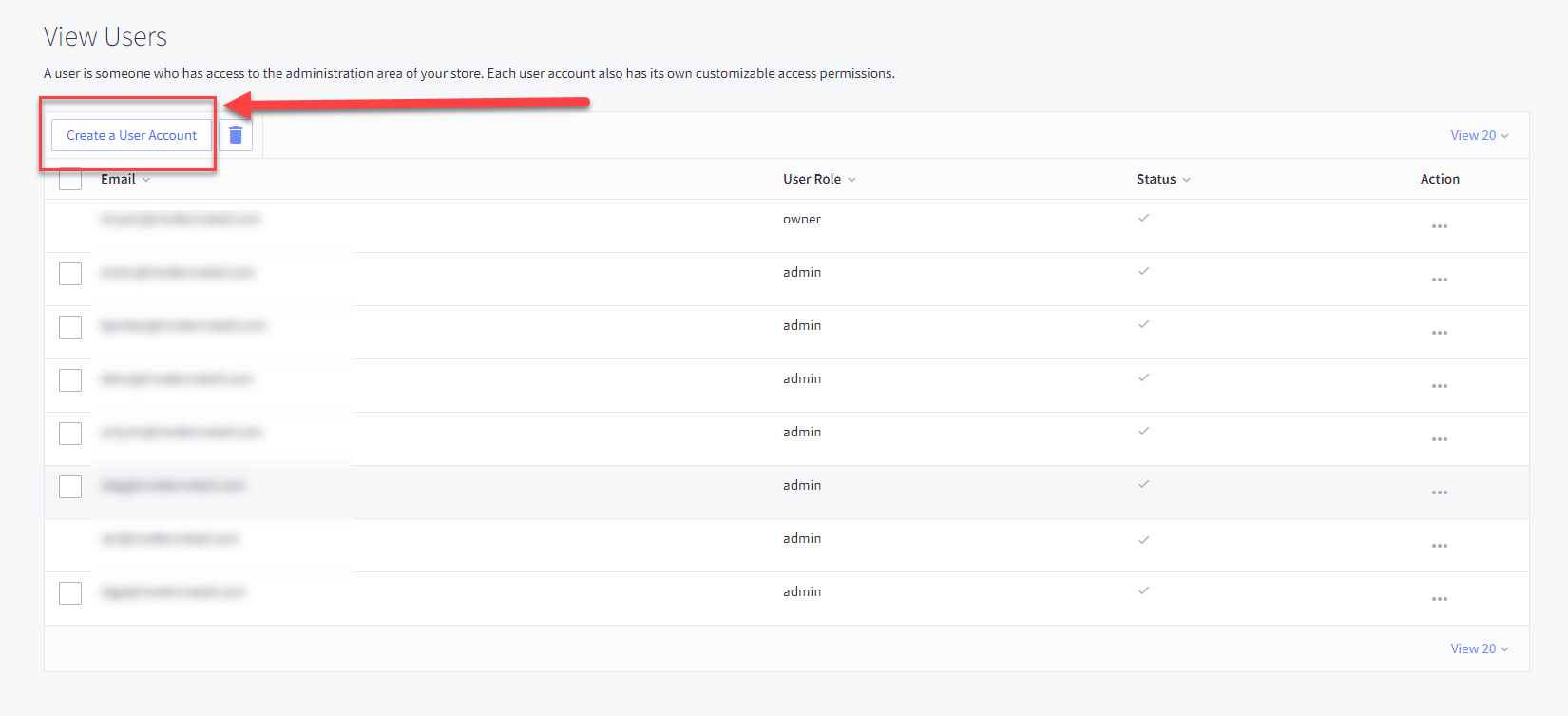The width and height of the screenshot is (1568, 716).
Task: Open the three-dot menu of the last row
Action: pos(1440,599)
